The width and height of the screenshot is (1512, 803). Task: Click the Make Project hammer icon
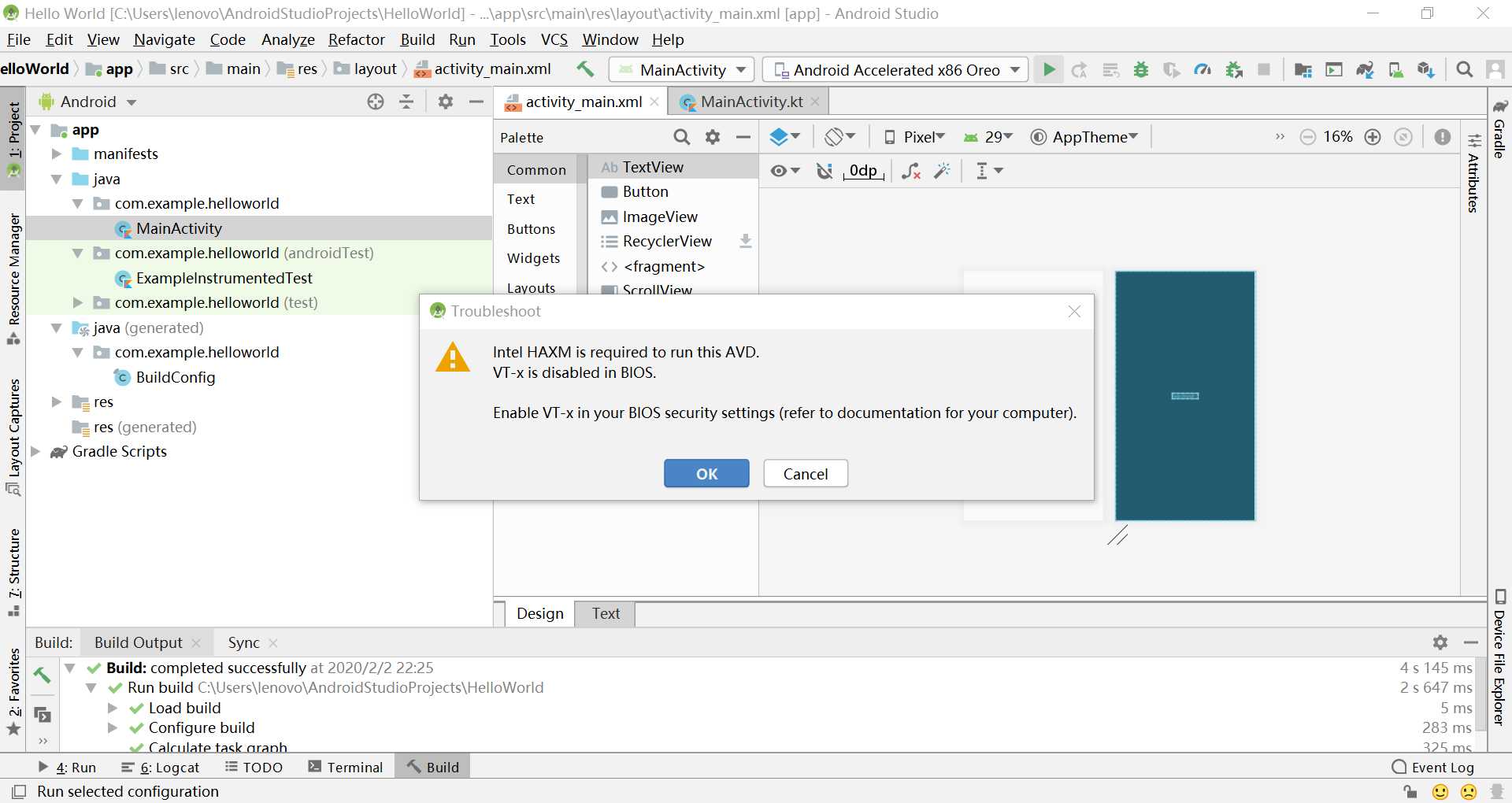click(x=585, y=69)
